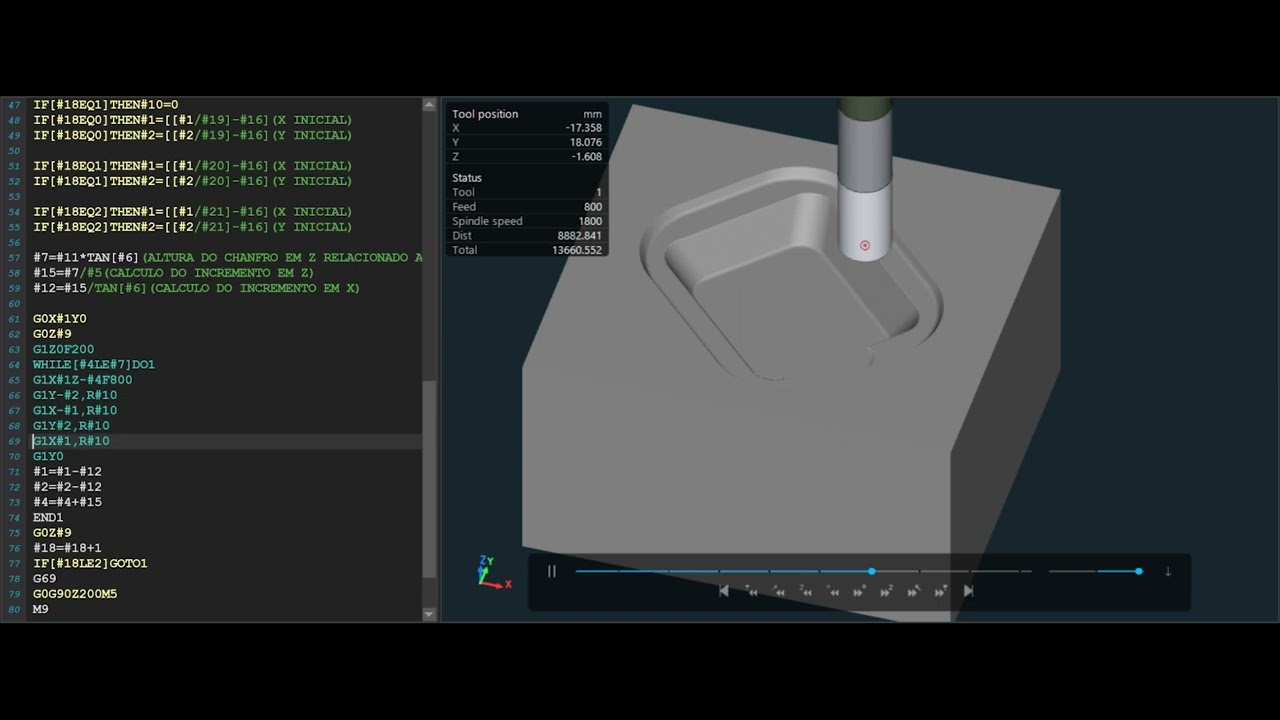Click the playback speed slider handle
The image size is (1280, 720).
tap(1139, 571)
